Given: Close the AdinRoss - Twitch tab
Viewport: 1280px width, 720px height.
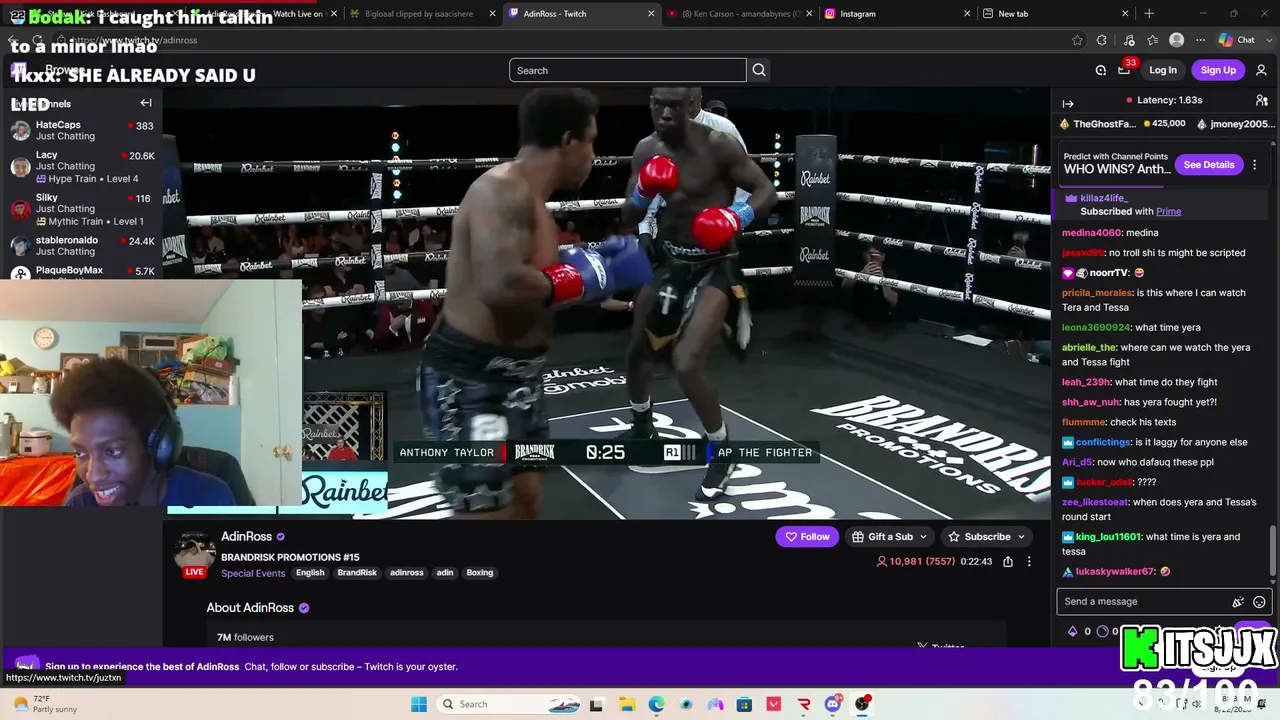Looking at the screenshot, I should point(651,14).
